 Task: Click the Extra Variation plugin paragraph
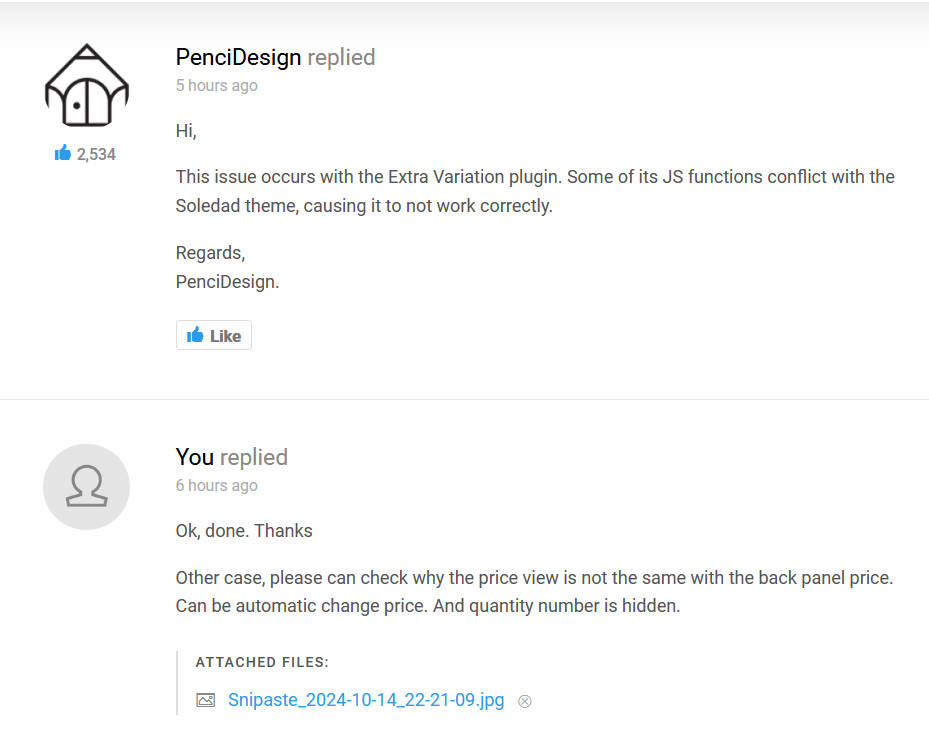pos(535,191)
